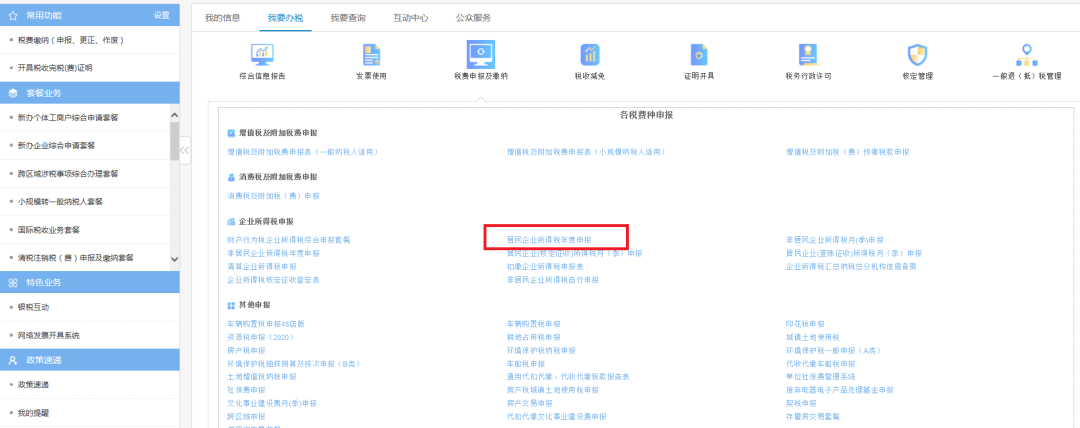This screenshot has width=1080, height=428.
Task: Open 增值税及附加税（费）预缴税款申报 link
Action: 848,151
